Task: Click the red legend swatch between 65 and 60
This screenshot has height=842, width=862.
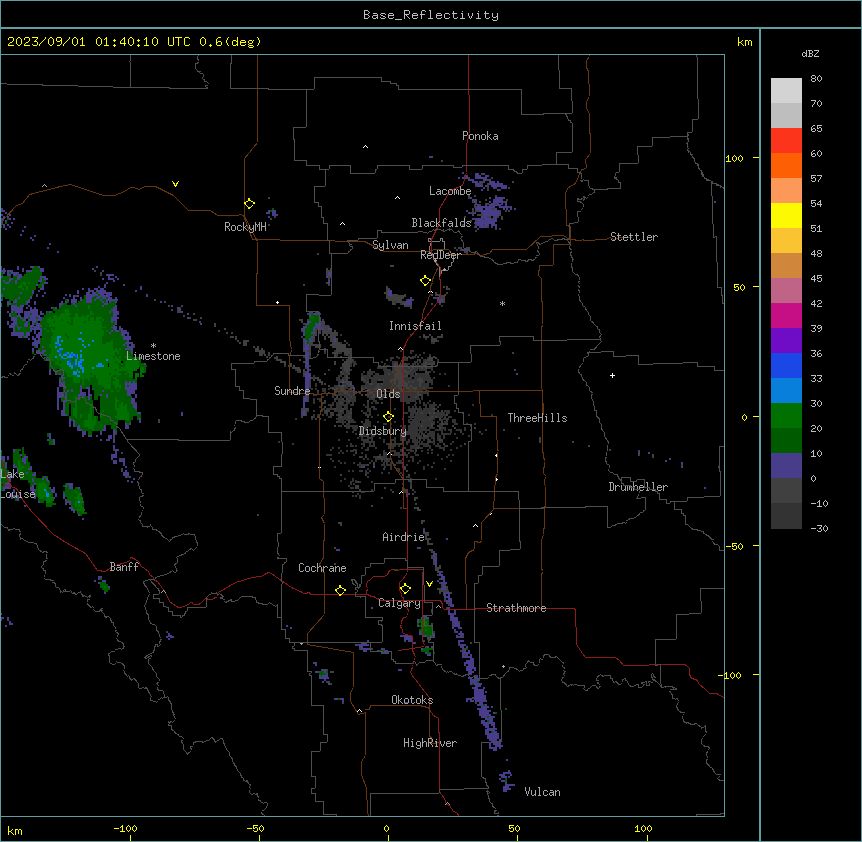Action: [786, 141]
